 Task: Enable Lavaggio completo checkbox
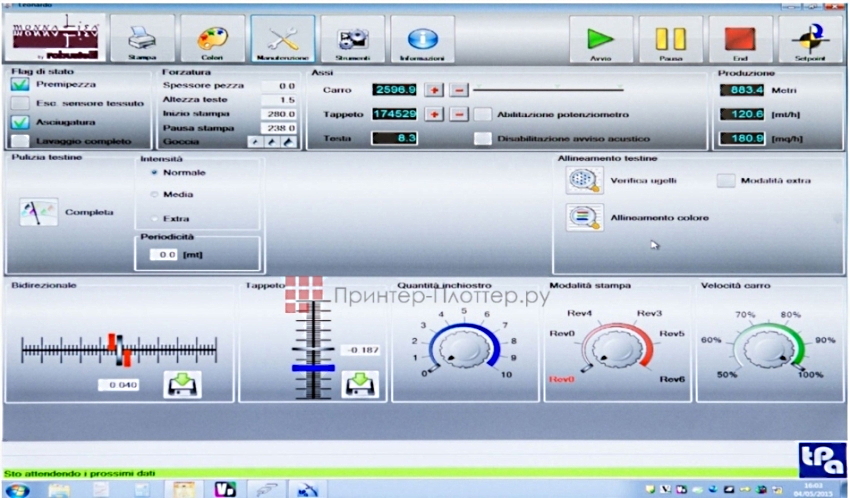point(19,141)
